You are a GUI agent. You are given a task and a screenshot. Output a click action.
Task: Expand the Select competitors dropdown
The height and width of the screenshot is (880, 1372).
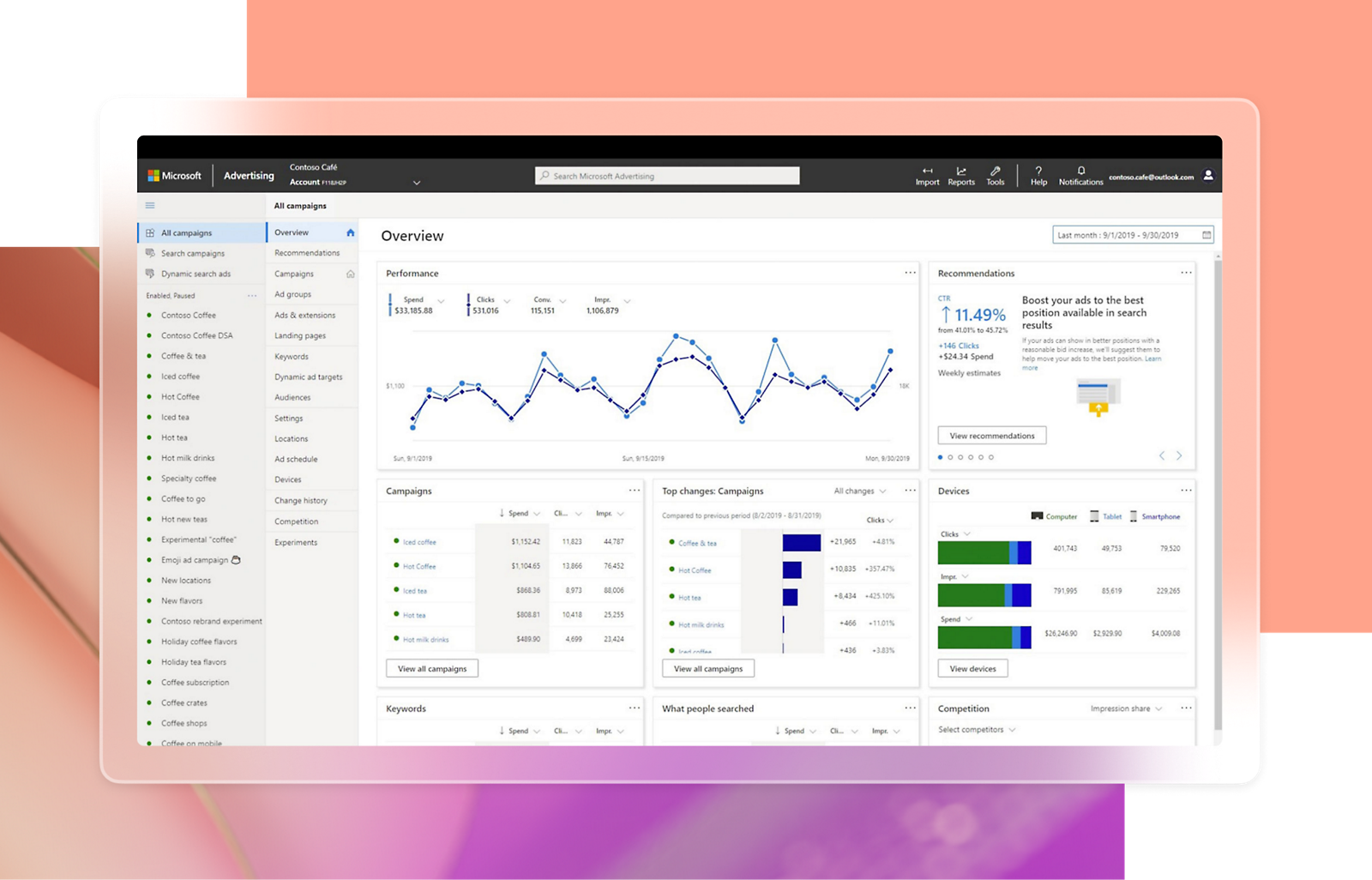click(x=977, y=730)
